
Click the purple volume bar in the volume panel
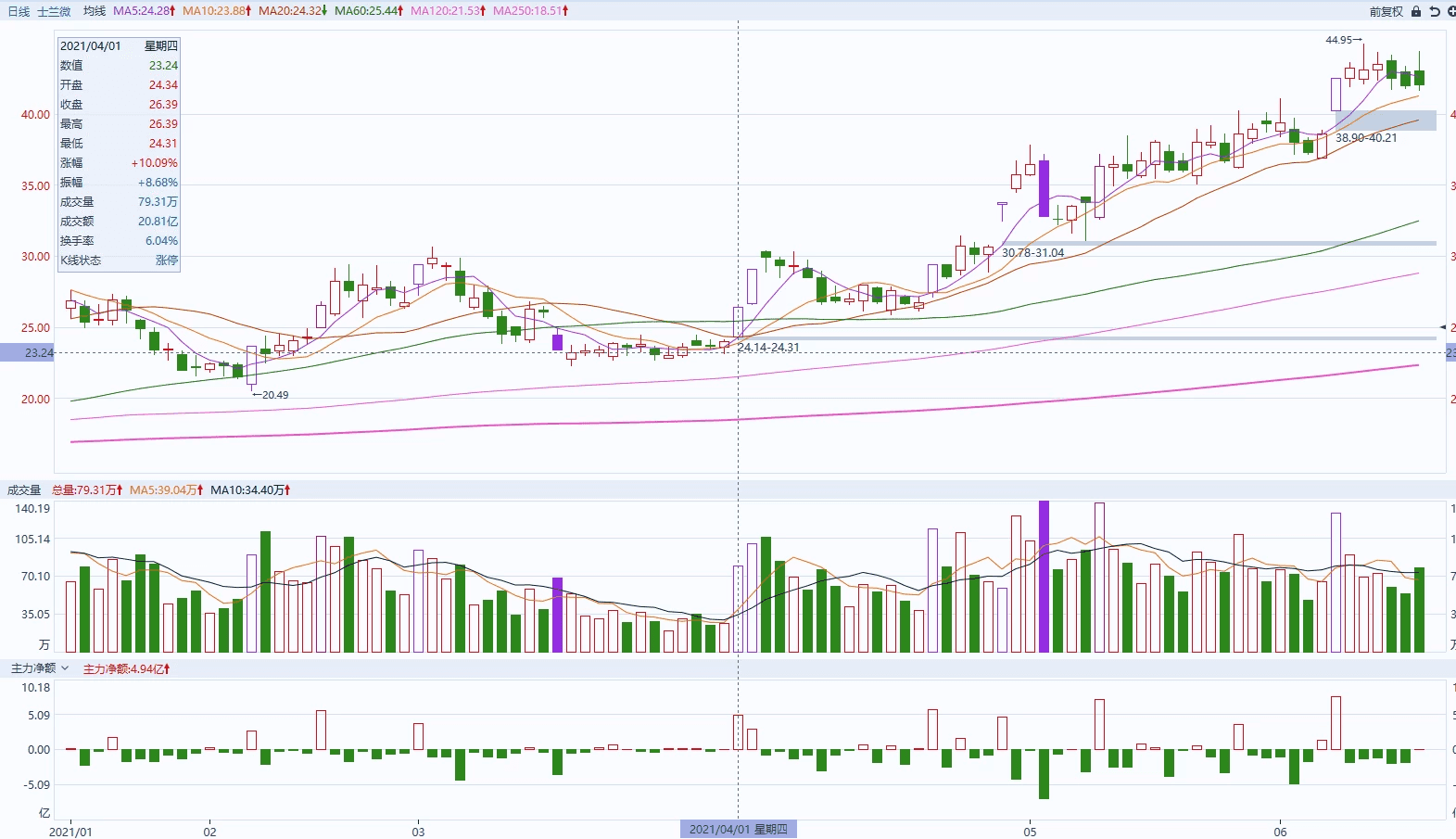coord(1044,575)
